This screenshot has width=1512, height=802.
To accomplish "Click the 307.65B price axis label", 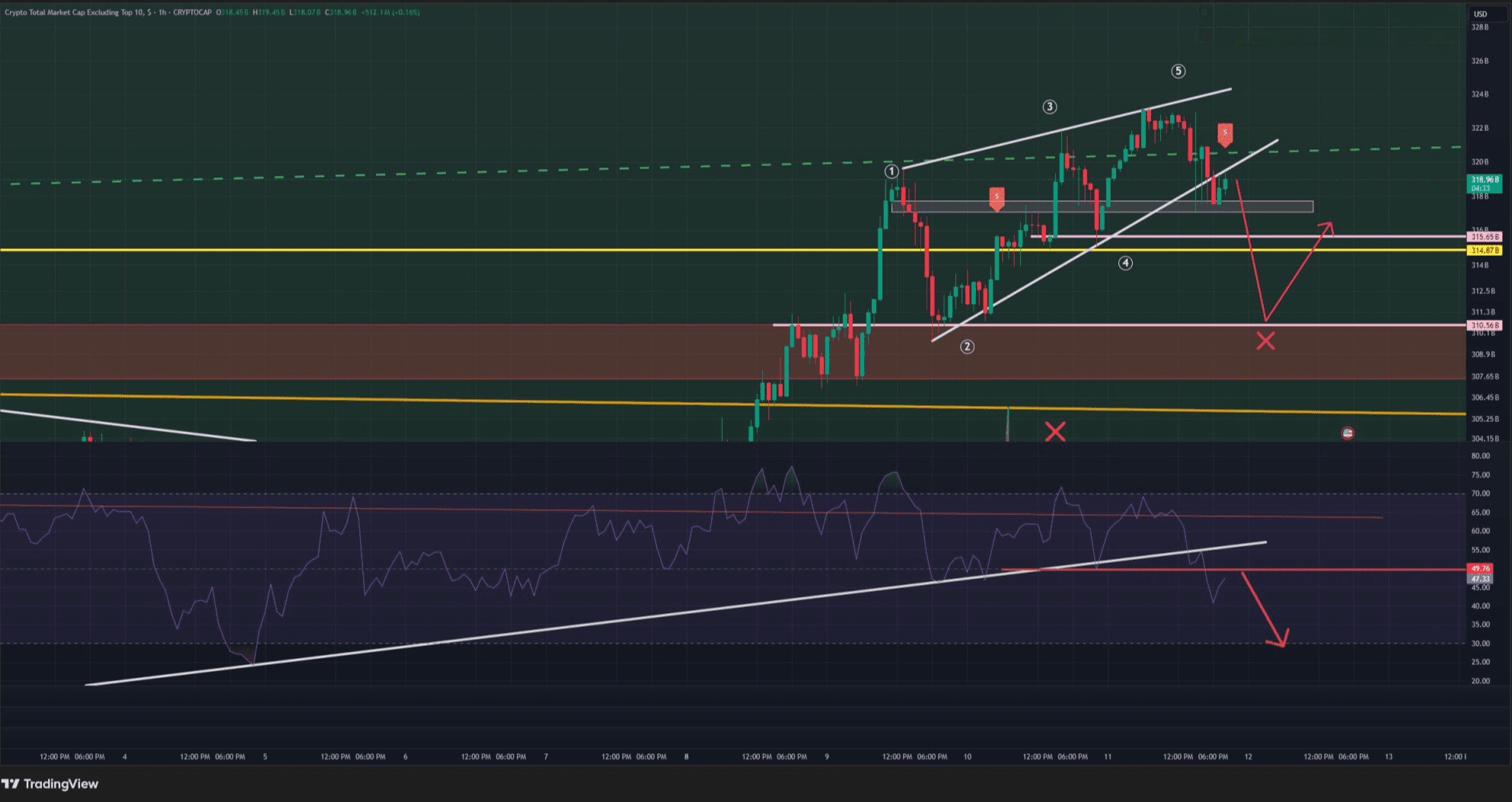I will (x=1484, y=376).
